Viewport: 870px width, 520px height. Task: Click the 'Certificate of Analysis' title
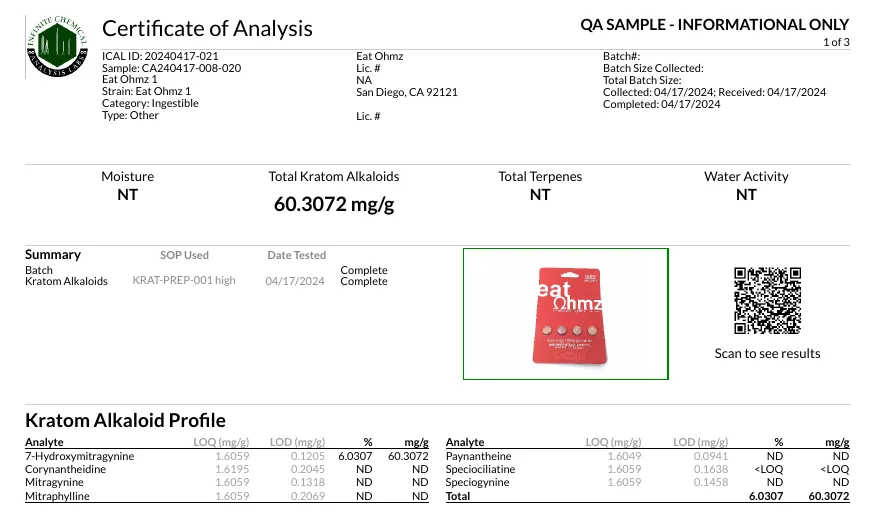tap(207, 29)
